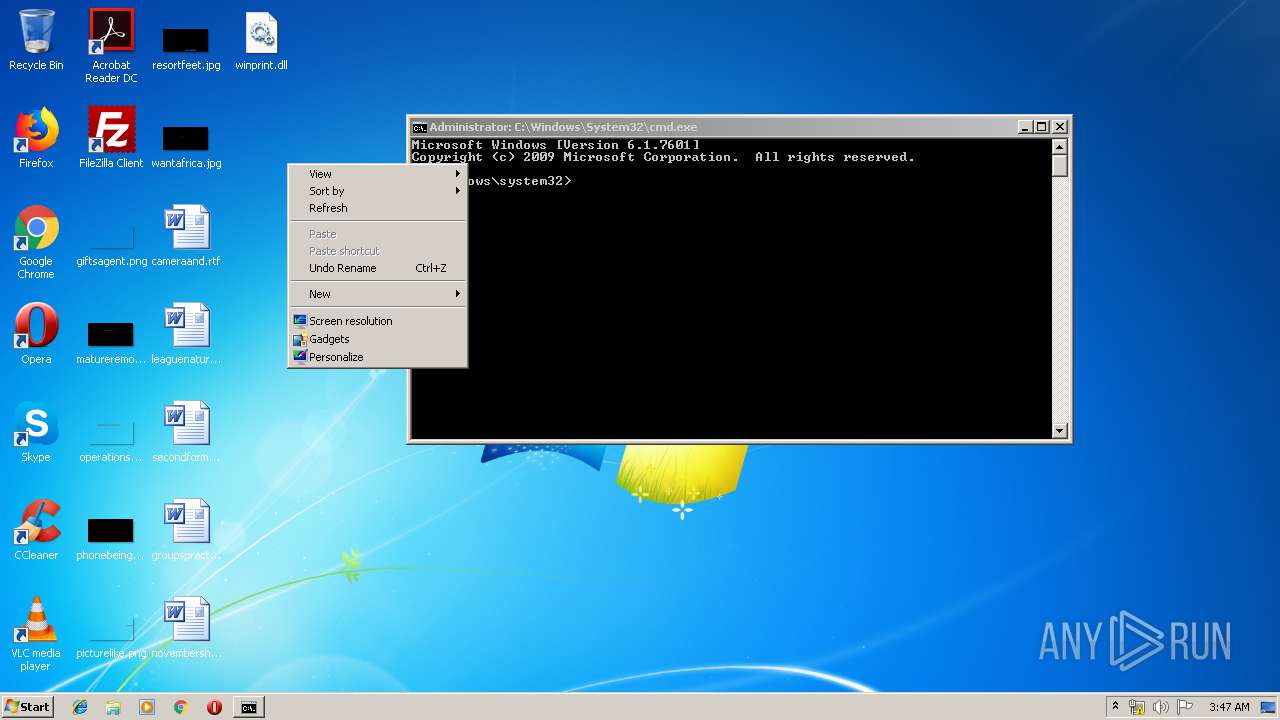1280x720 pixels.
Task: Choose Refresh from the context menu
Action: click(377, 208)
